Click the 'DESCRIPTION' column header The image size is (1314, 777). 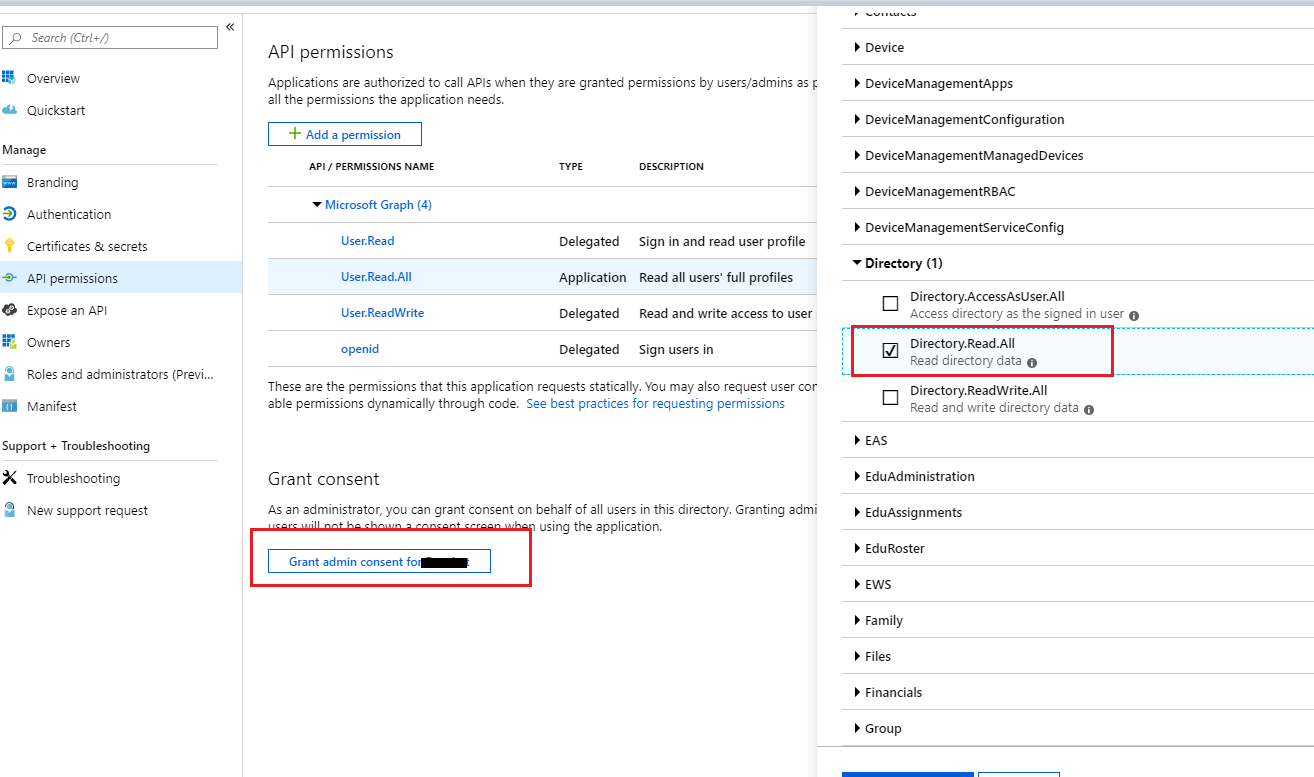[671, 167]
